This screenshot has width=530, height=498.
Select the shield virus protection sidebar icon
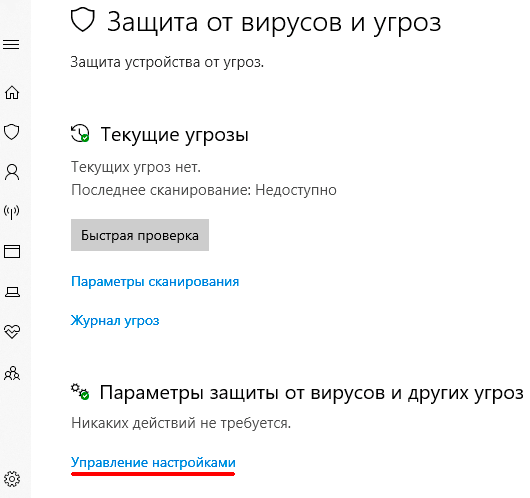(11, 132)
